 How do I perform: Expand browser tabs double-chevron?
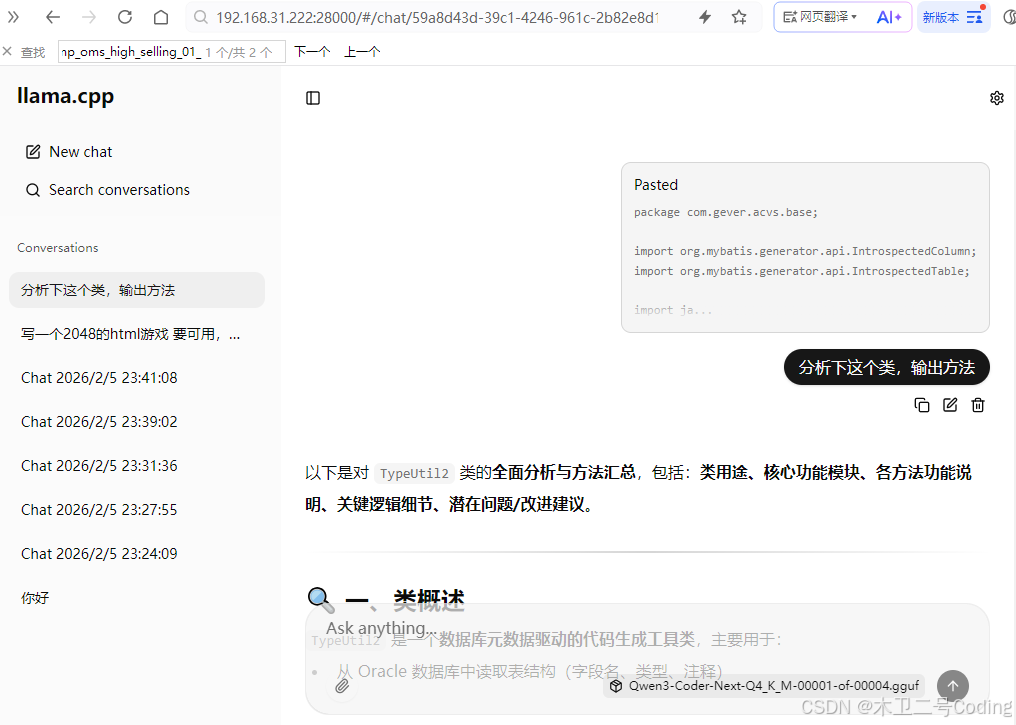click(x=13, y=17)
